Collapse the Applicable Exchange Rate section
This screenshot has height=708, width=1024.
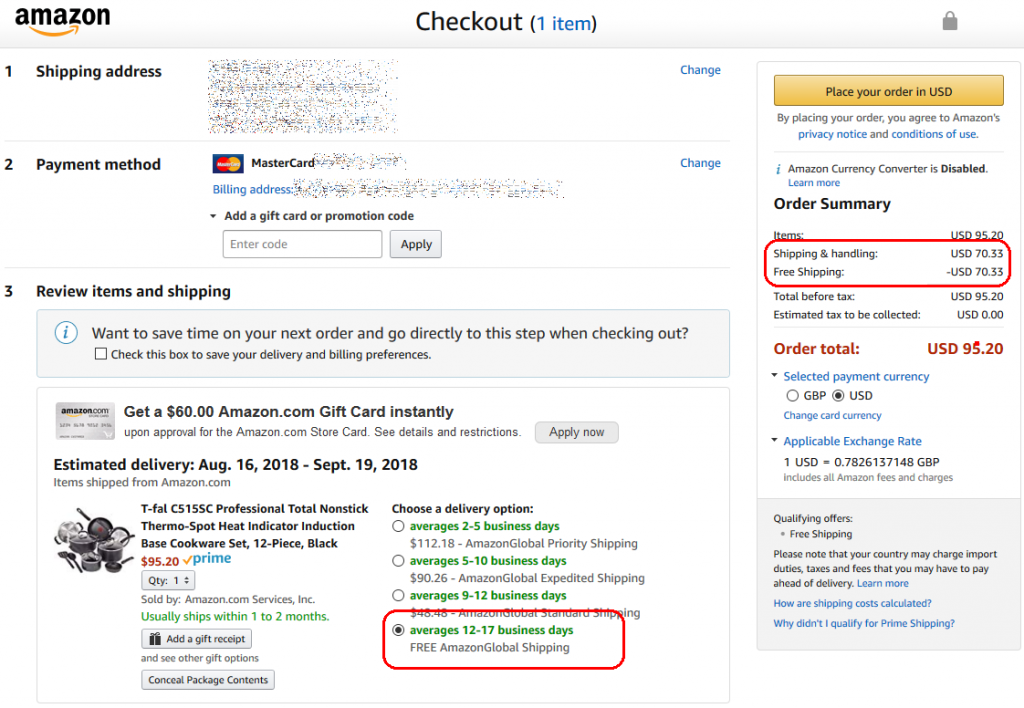[x=775, y=440]
